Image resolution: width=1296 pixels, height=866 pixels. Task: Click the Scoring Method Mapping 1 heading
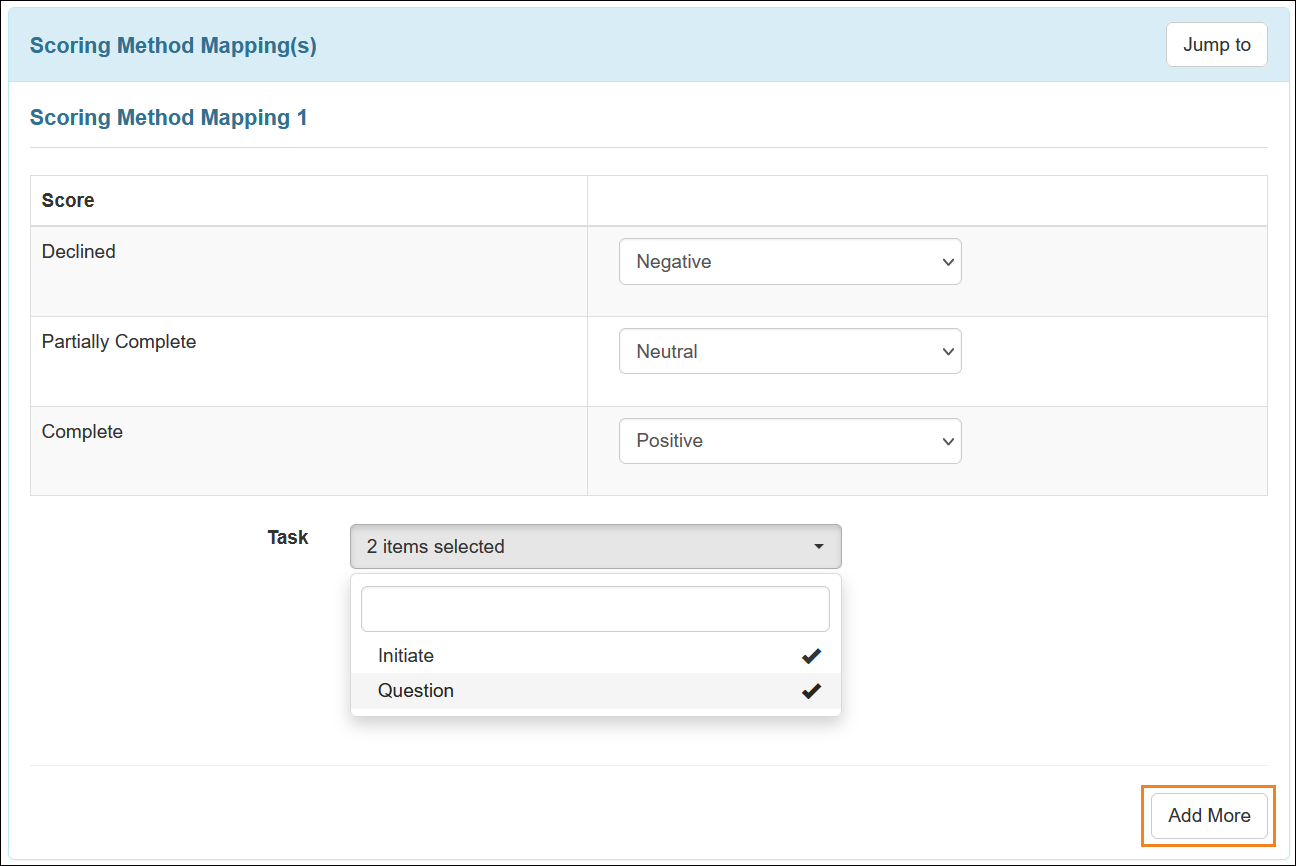168,117
